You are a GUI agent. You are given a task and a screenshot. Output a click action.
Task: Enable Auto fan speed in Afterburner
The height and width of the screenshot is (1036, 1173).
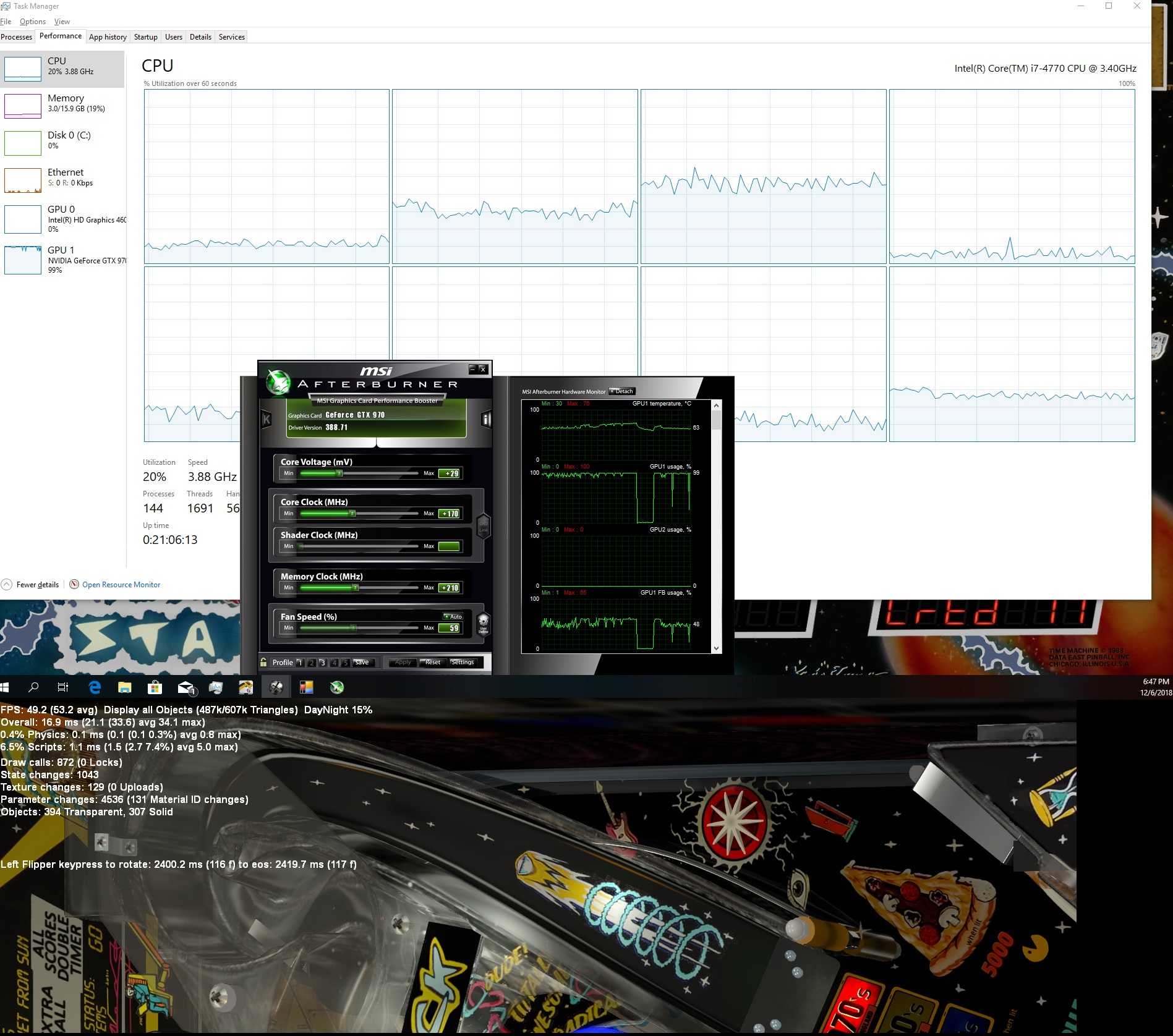pos(453,616)
